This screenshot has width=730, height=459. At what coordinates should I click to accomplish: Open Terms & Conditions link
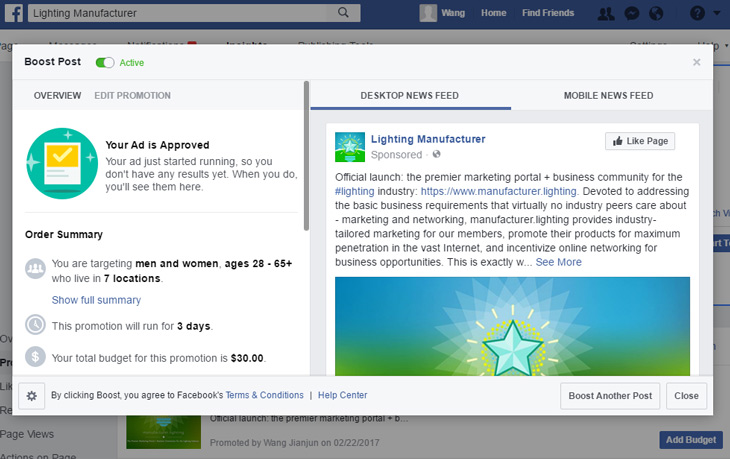[264, 395]
